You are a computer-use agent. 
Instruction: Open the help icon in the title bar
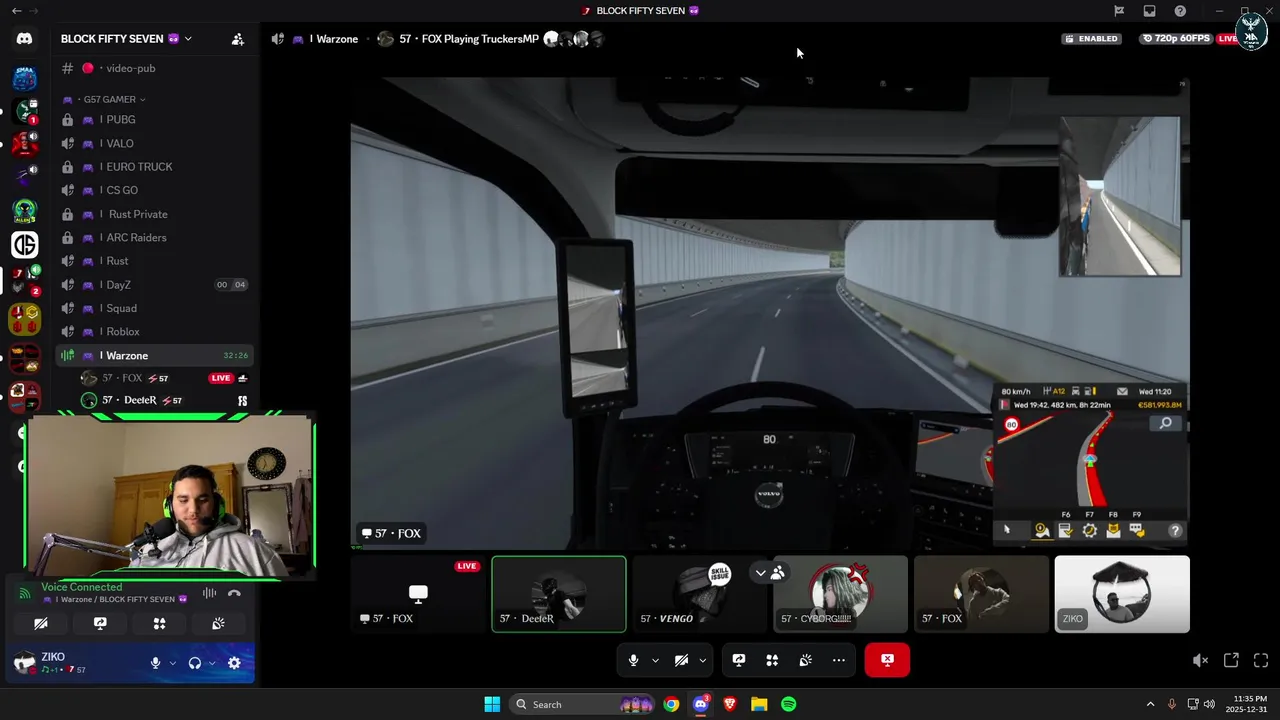pyautogui.click(x=1180, y=11)
